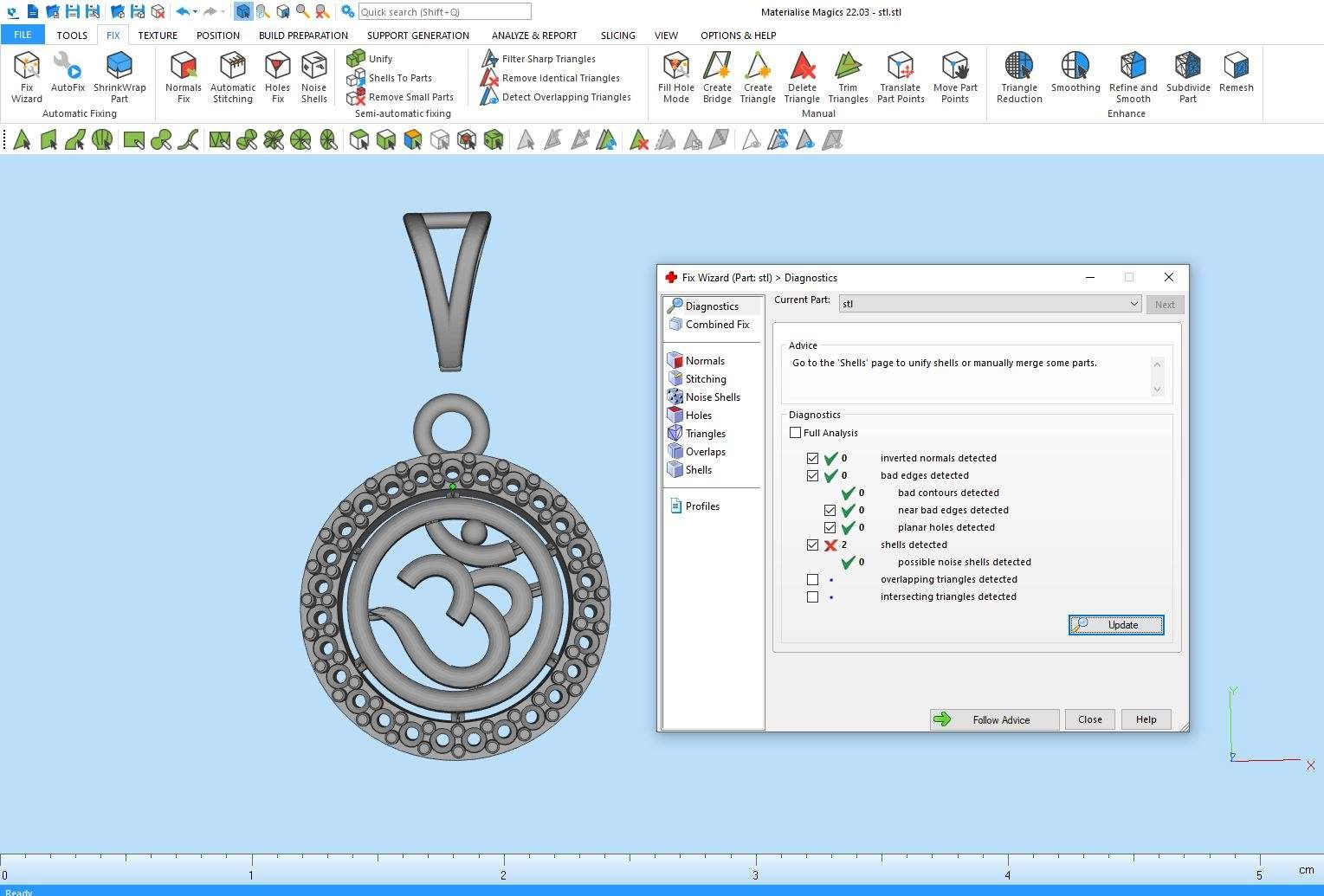Activate Fill Hole Mode
This screenshot has height=896, width=1324.
(x=675, y=77)
